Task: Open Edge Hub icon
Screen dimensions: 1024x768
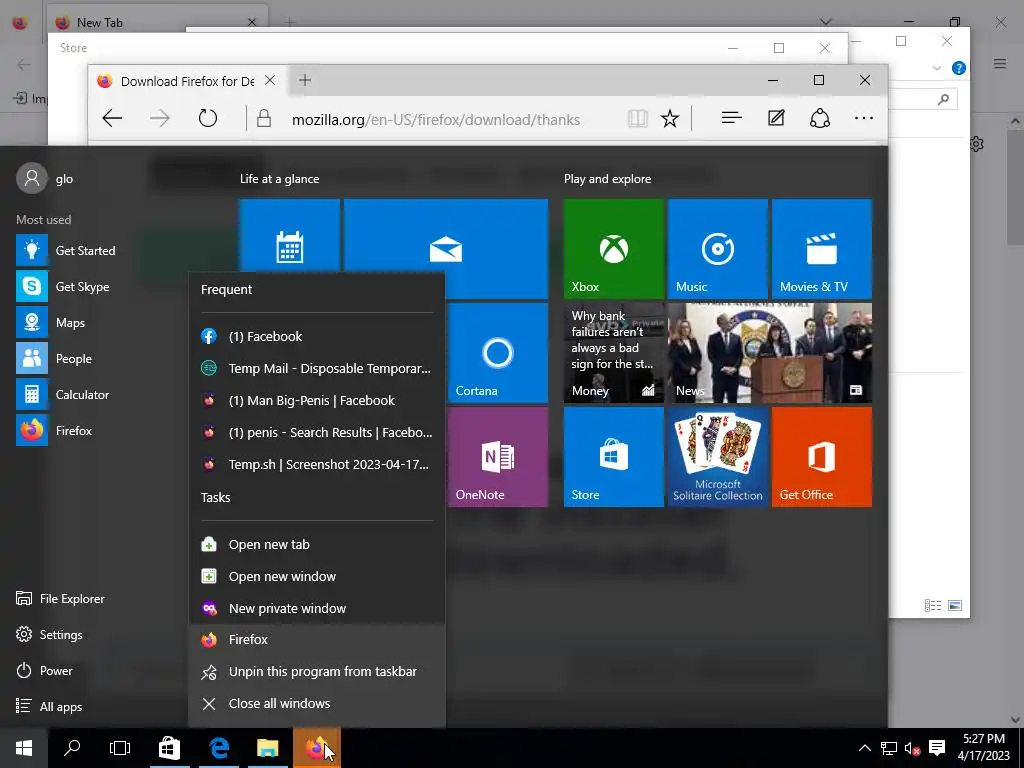Action: 731,118
